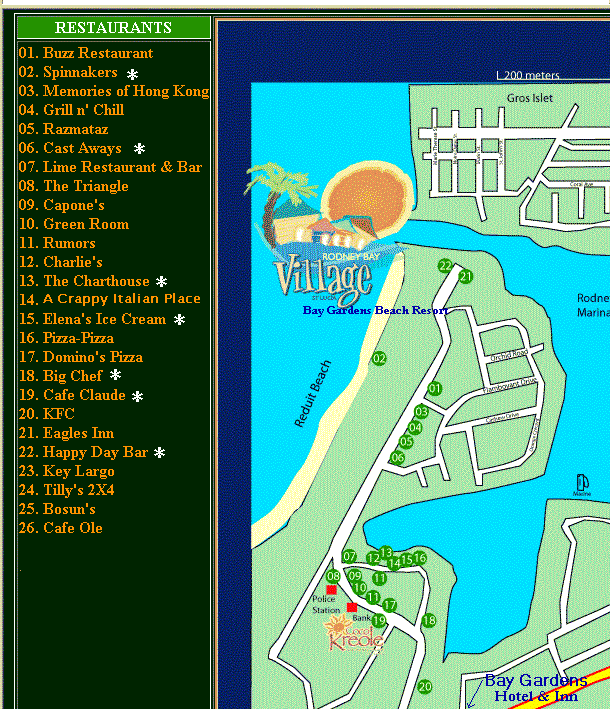Choose 25. Bosun's entry
The image size is (610, 709).
point(57,509)
